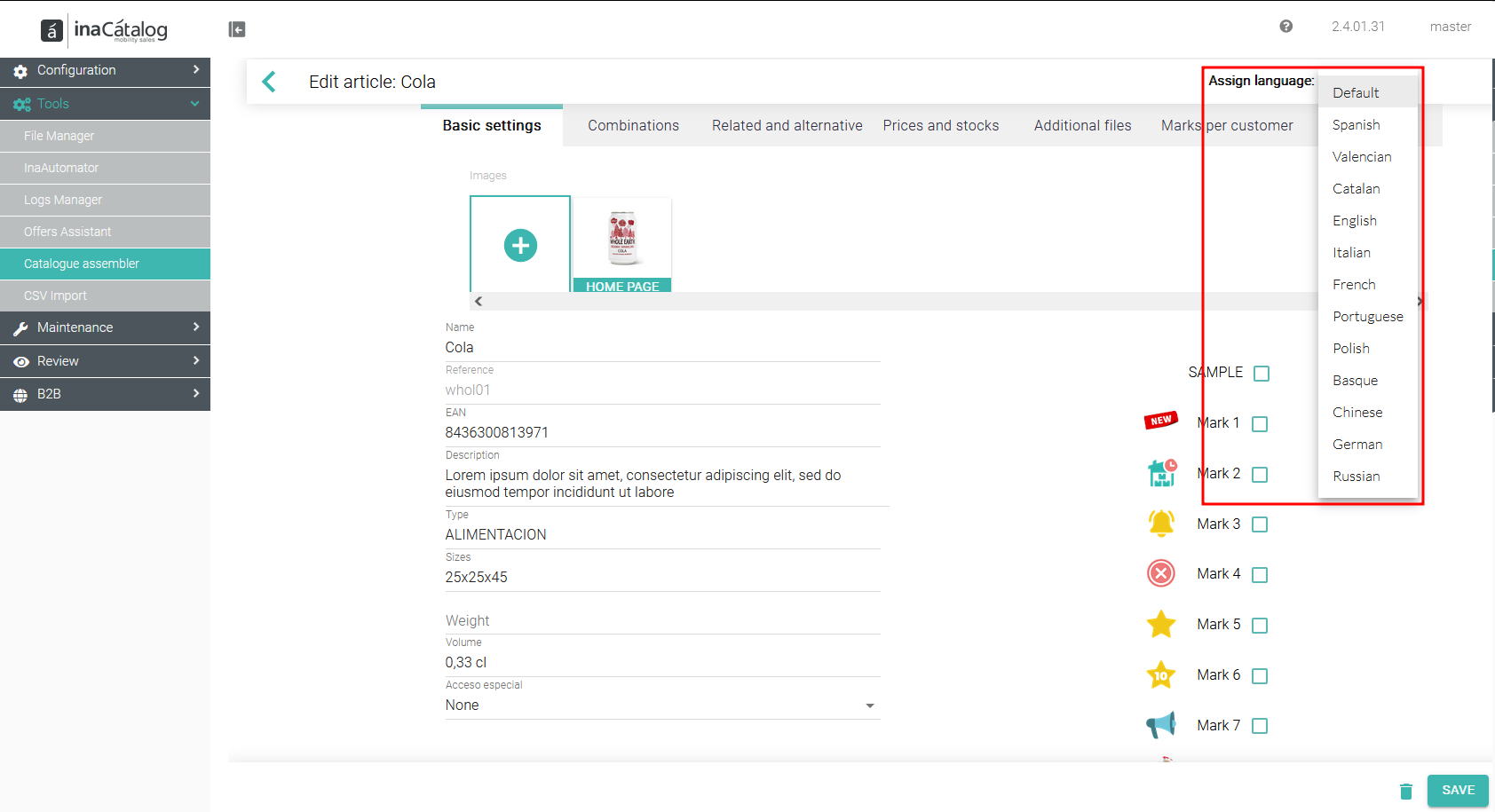
Task: Open the Prices and stocks tab
Action: [941, 126]
